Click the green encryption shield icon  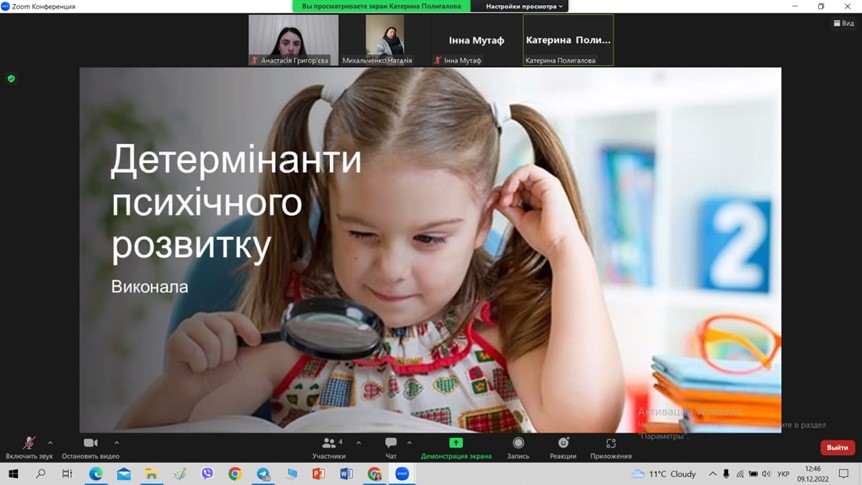tap(11, 78)
